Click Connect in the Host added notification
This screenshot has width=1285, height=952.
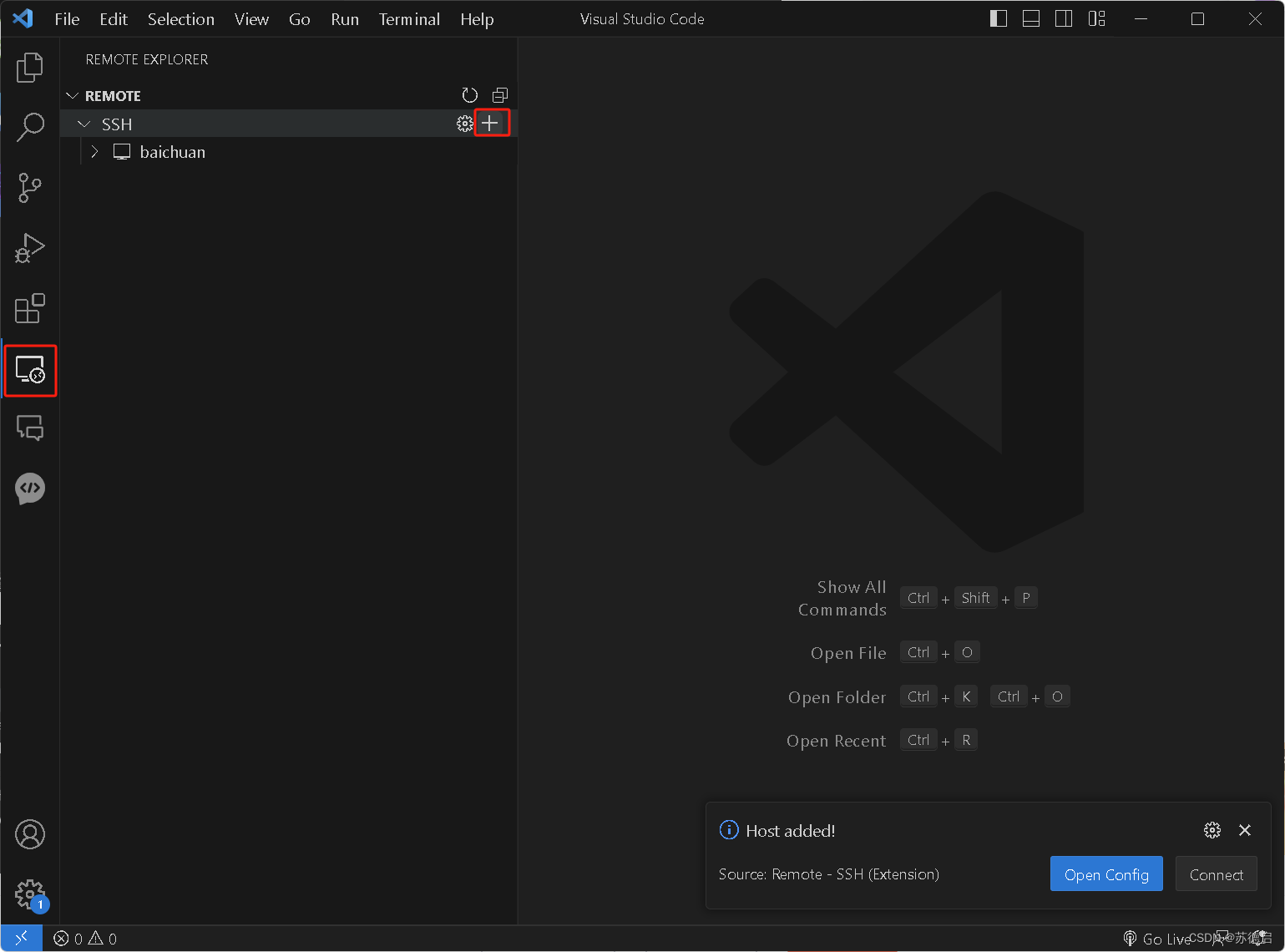[x=1216, y=874]
